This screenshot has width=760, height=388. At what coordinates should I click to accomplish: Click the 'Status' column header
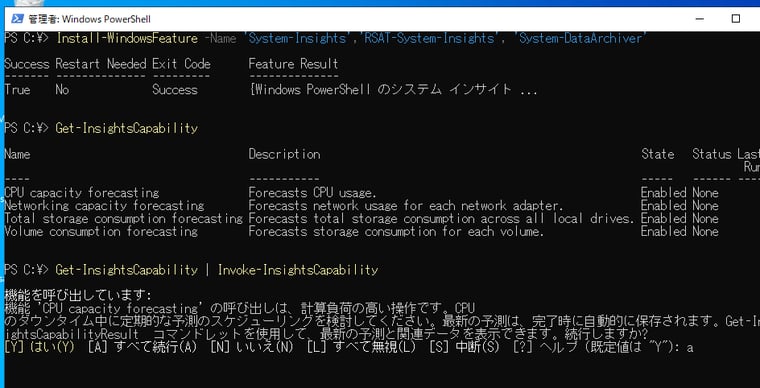(x=712, y=154)
